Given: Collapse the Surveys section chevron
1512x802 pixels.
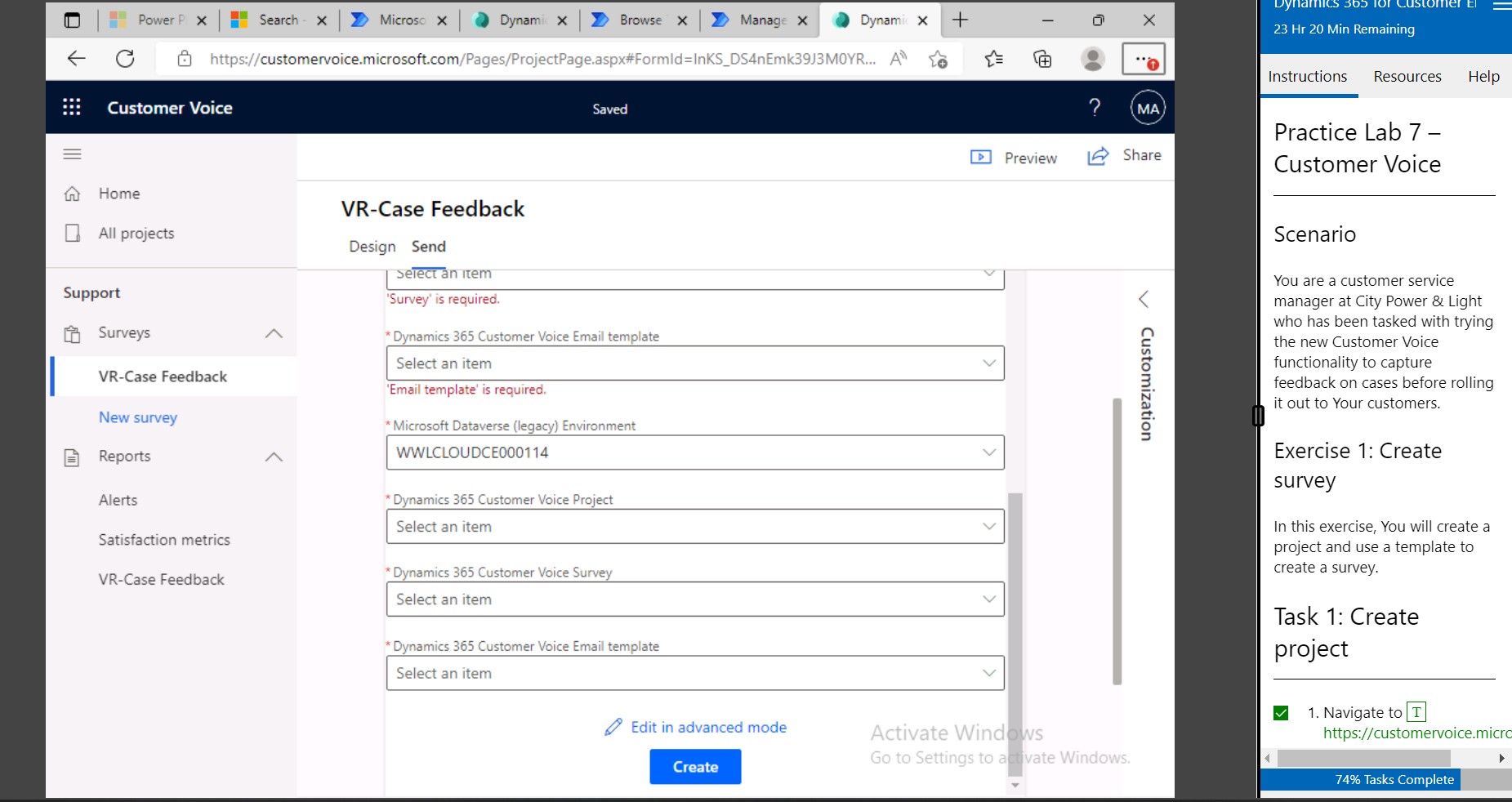Looking at the screenshot, I should [274, 333].
